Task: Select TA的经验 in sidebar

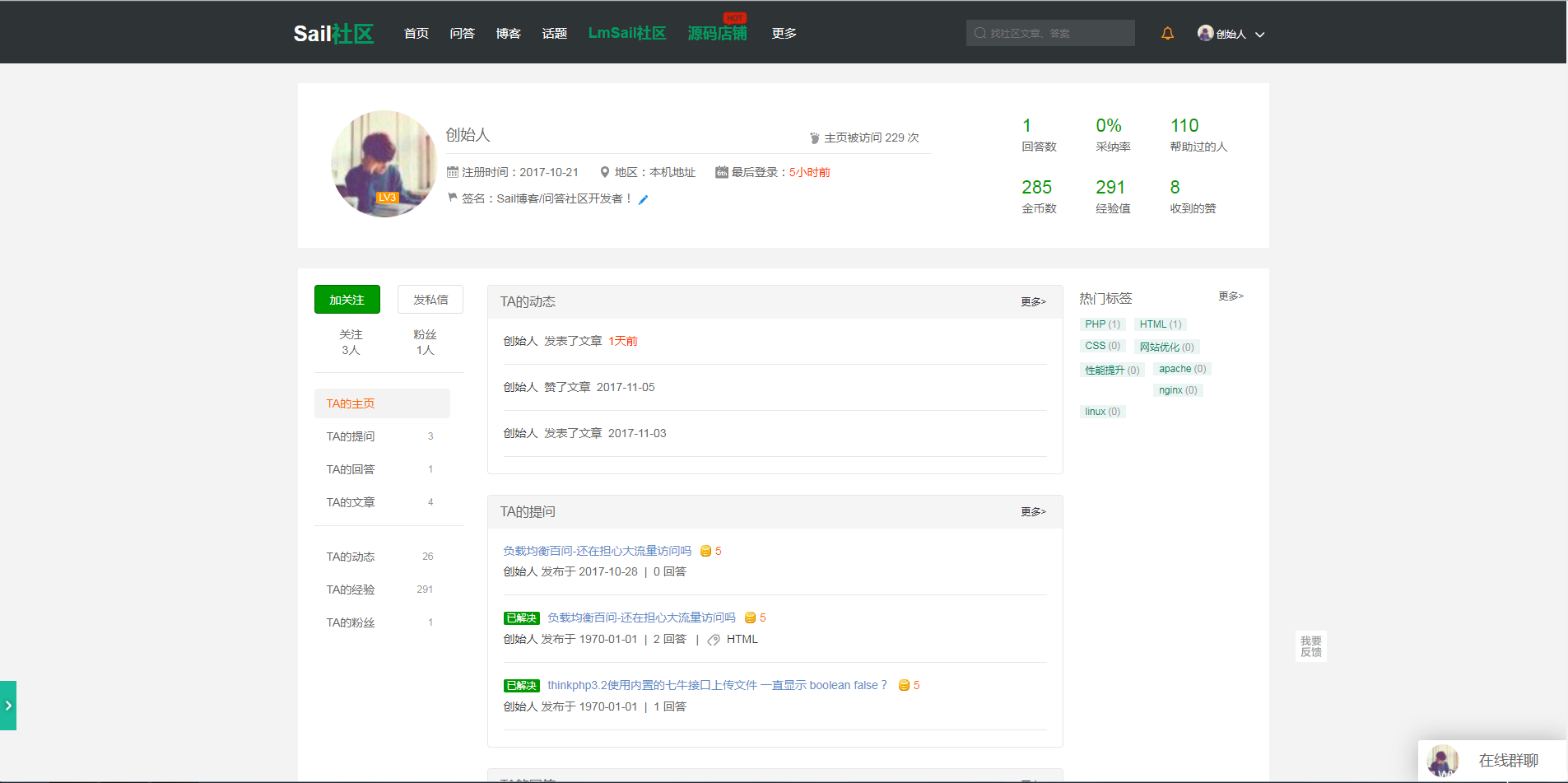Action: click(382, 590)
